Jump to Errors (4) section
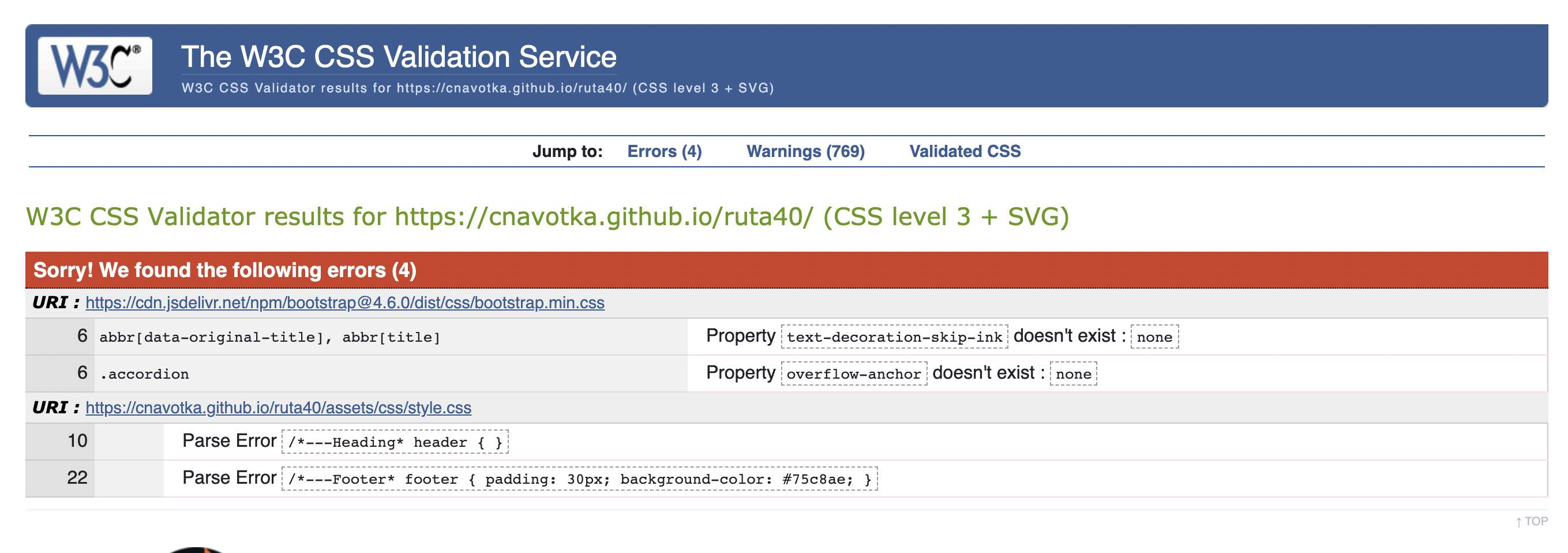 pos(664,151)
